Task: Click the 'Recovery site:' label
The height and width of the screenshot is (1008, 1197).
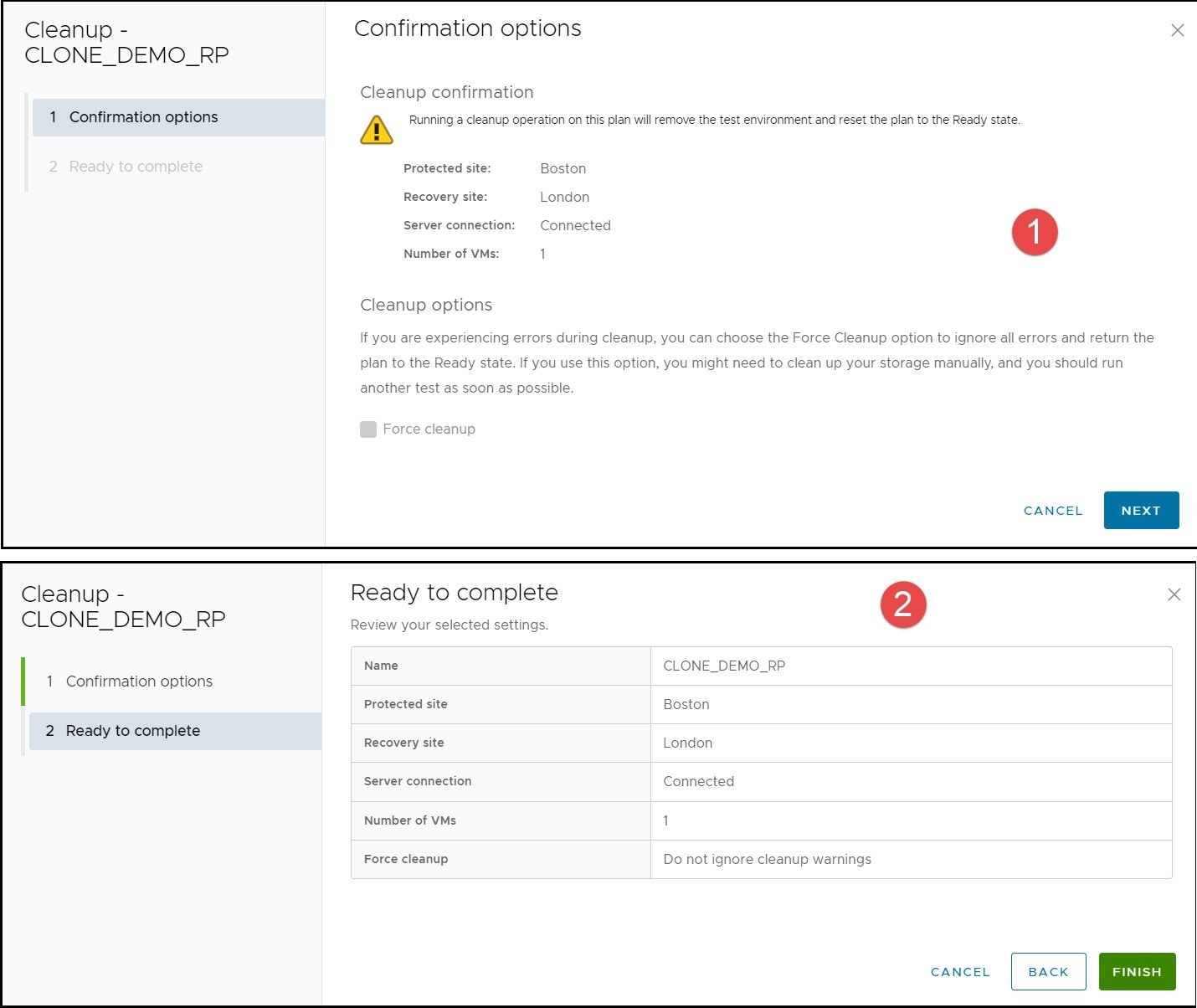Action: pos(445,197)
